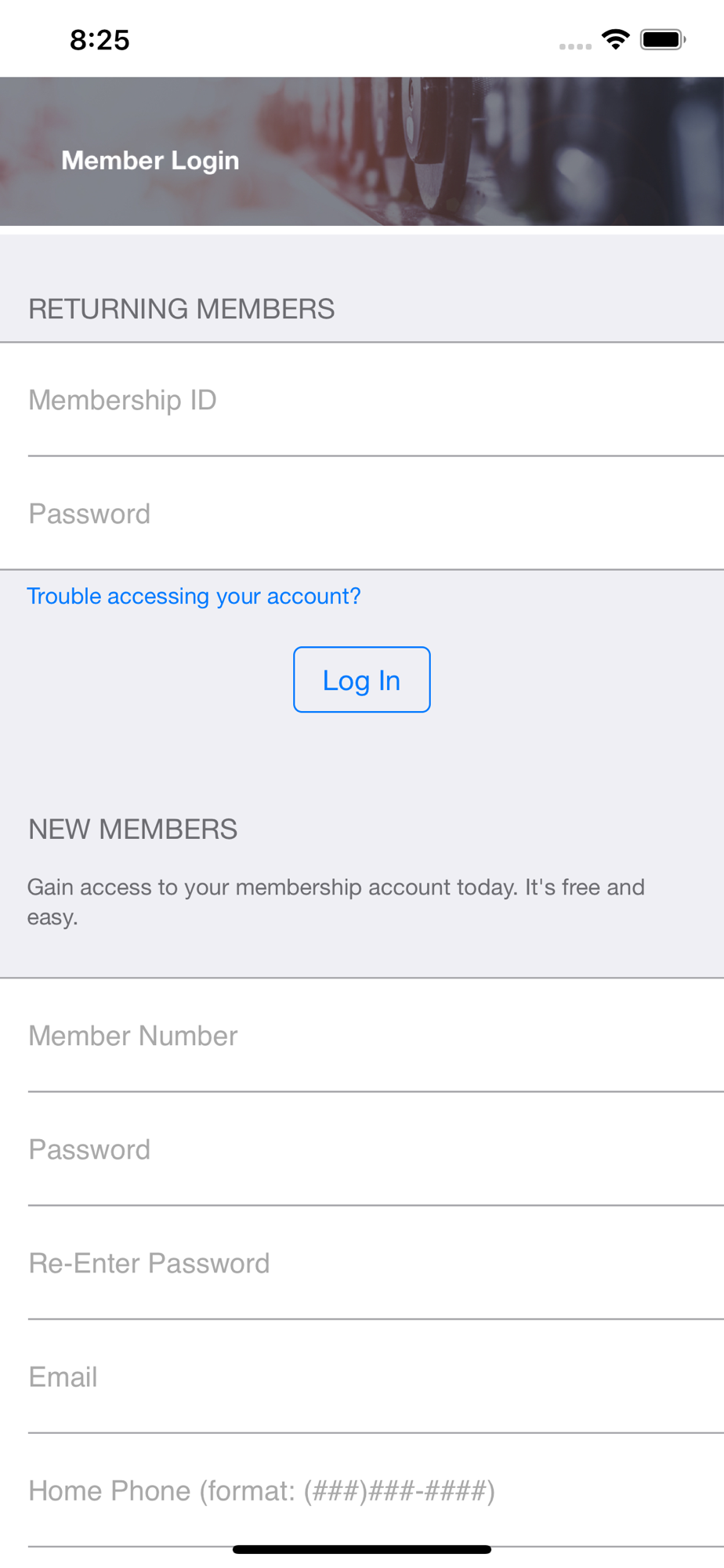Tap the NEW MEMBERS section heading
The image size is (724, 1568).
point(133,829)
